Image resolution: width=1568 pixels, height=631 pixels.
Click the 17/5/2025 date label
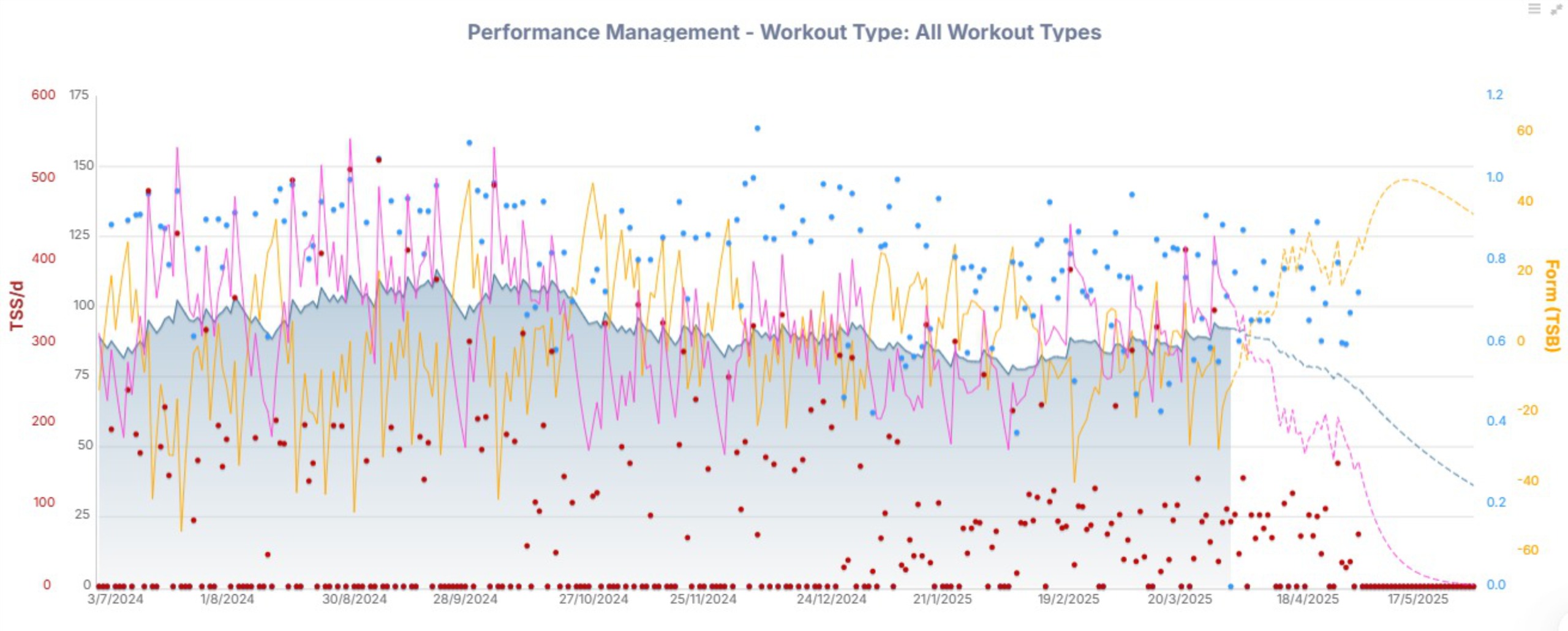pos(1418,599)
